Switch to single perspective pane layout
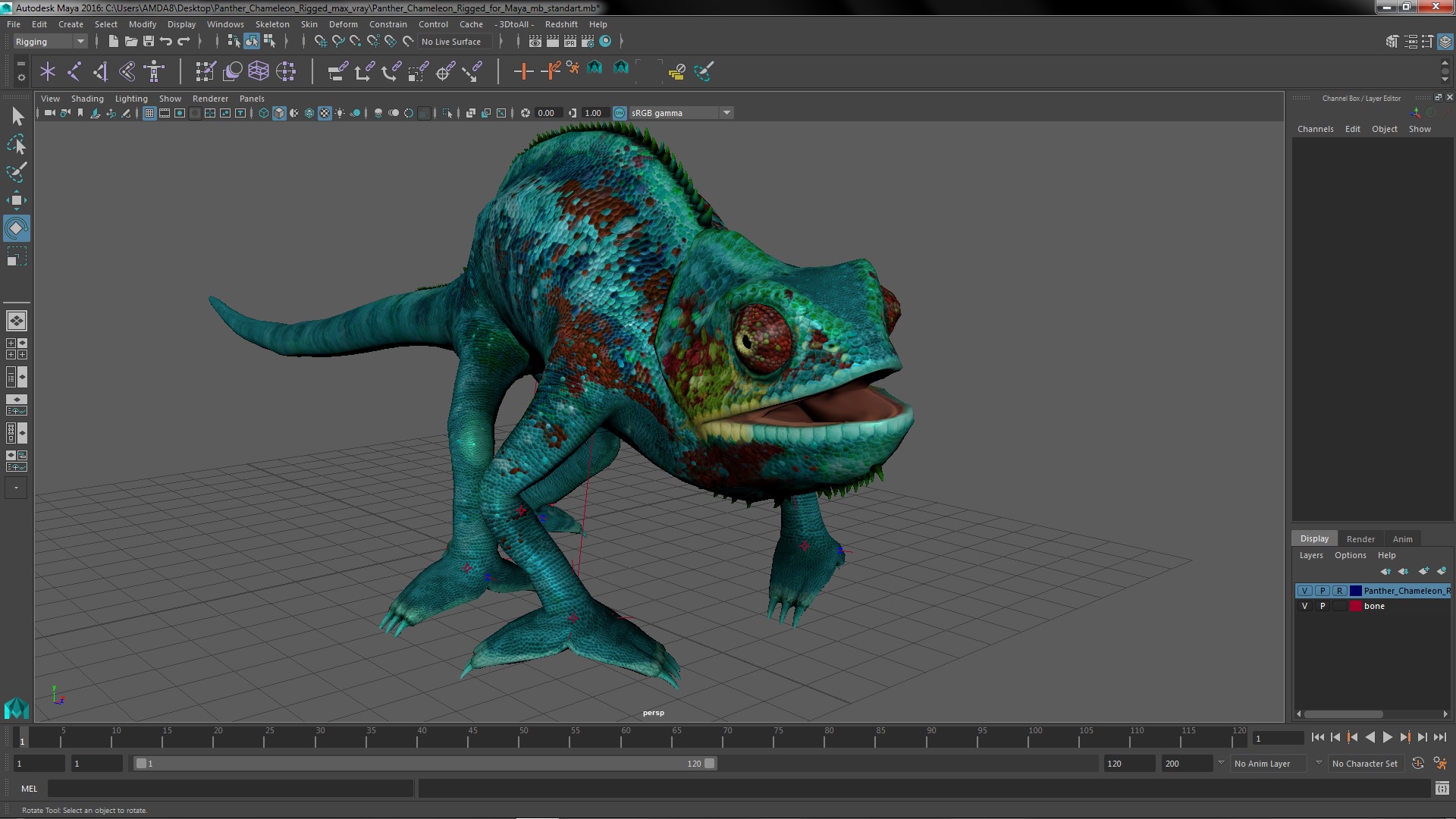Viewport: 1456px width, 819px height. (x=17, y=321)
